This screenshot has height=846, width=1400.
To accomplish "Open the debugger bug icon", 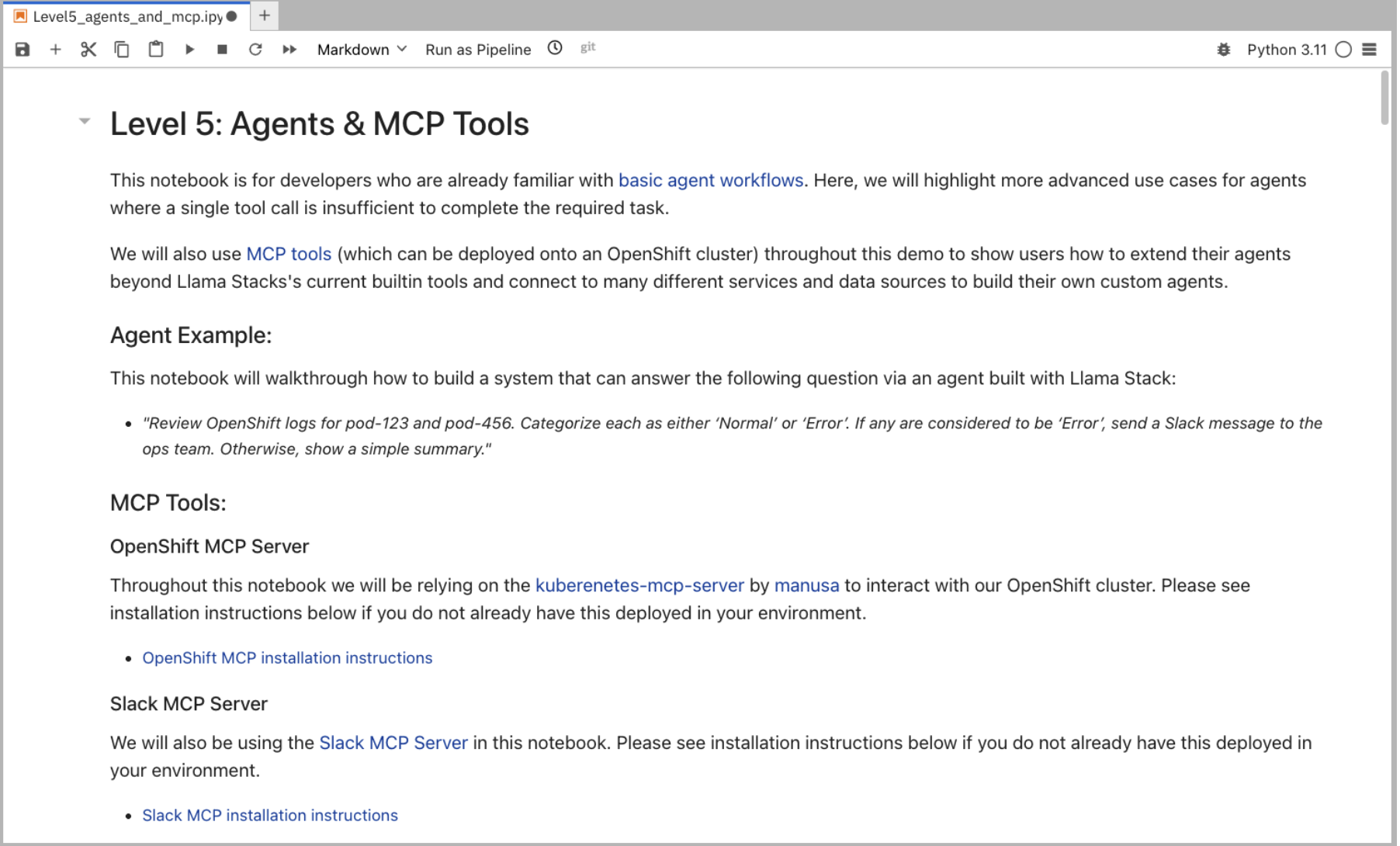I will tap(1224, 50).
